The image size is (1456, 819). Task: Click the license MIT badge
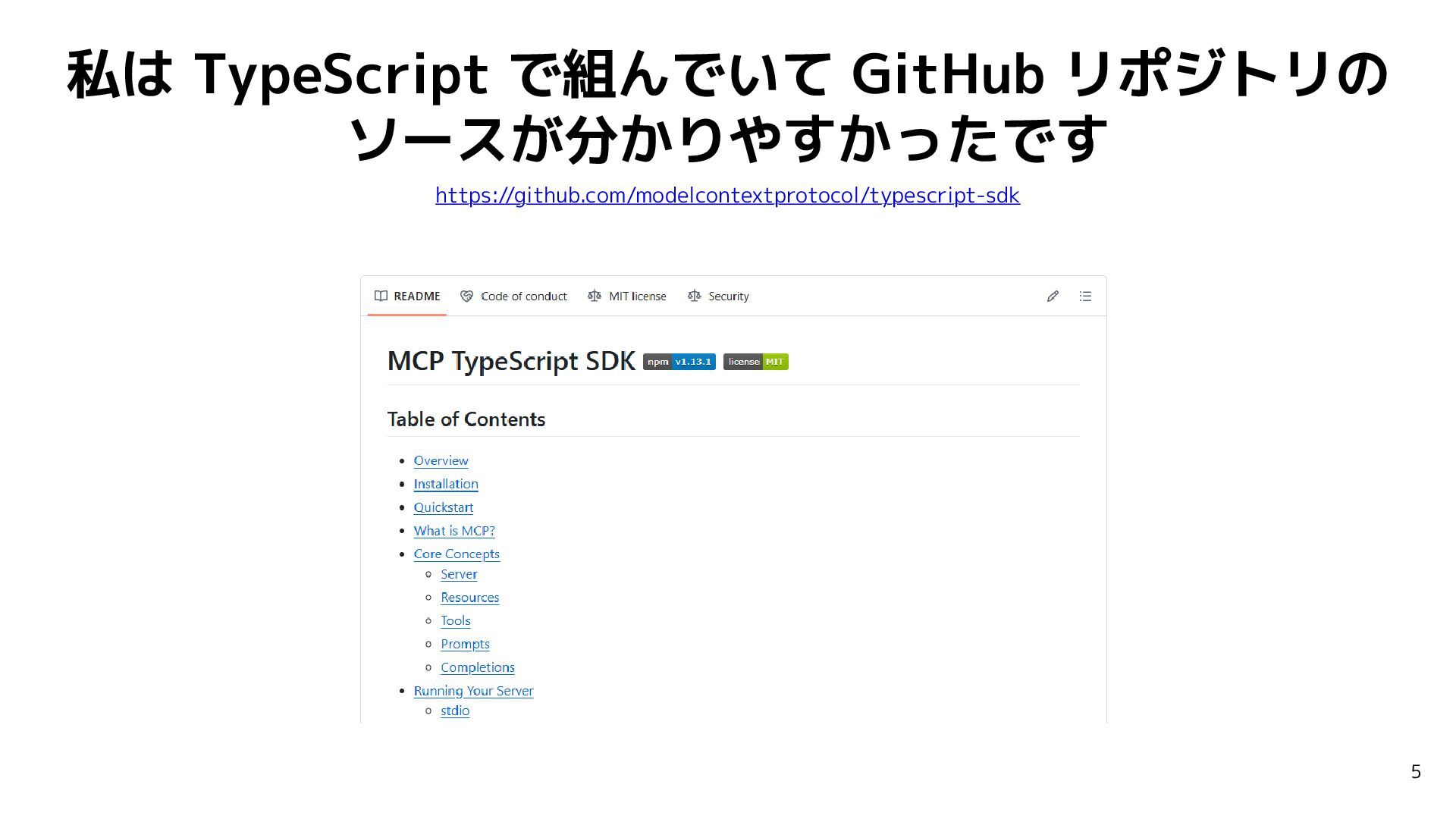pos(756,362)
